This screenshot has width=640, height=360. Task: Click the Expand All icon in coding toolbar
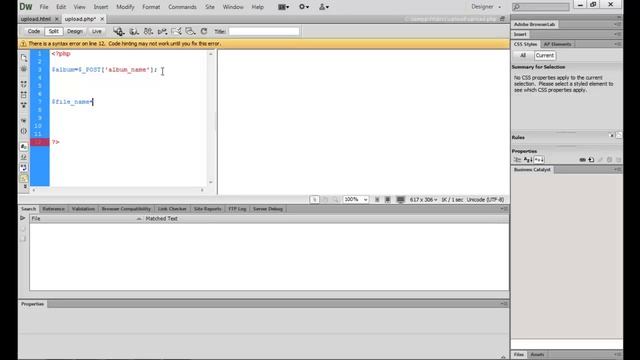[x=24, y=105]
